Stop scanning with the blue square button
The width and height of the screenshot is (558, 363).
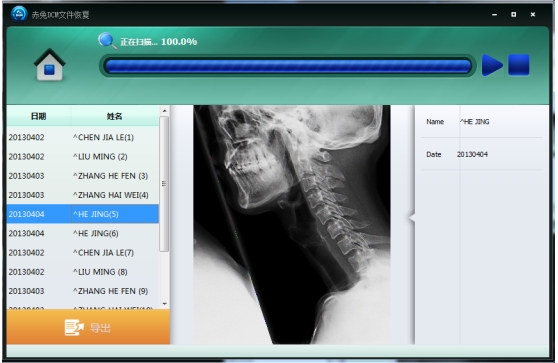(518, 65)
